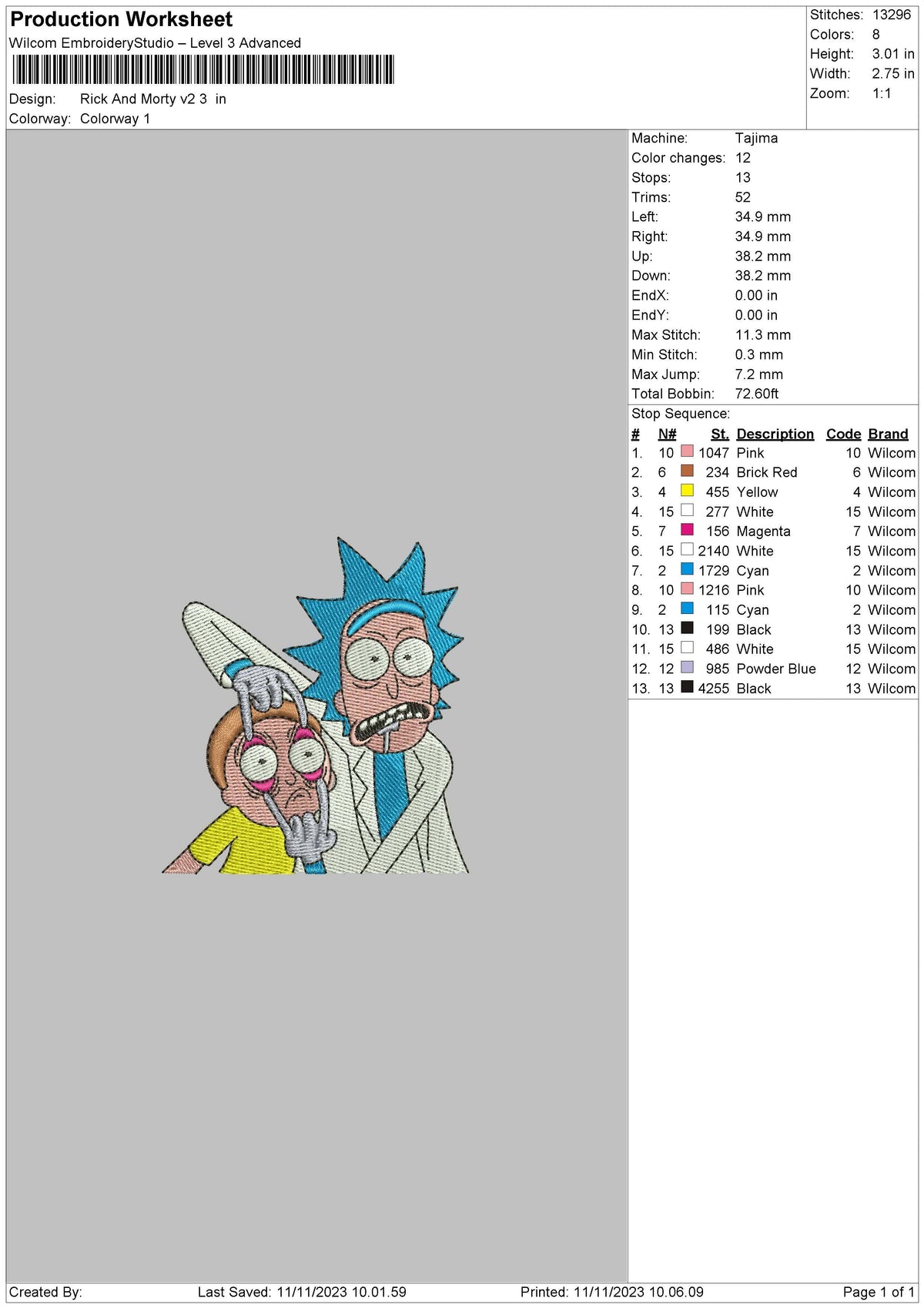Click the Colors value '8'
The image size is (924, 1308).
pyautogui.click(x=875, y=35)
